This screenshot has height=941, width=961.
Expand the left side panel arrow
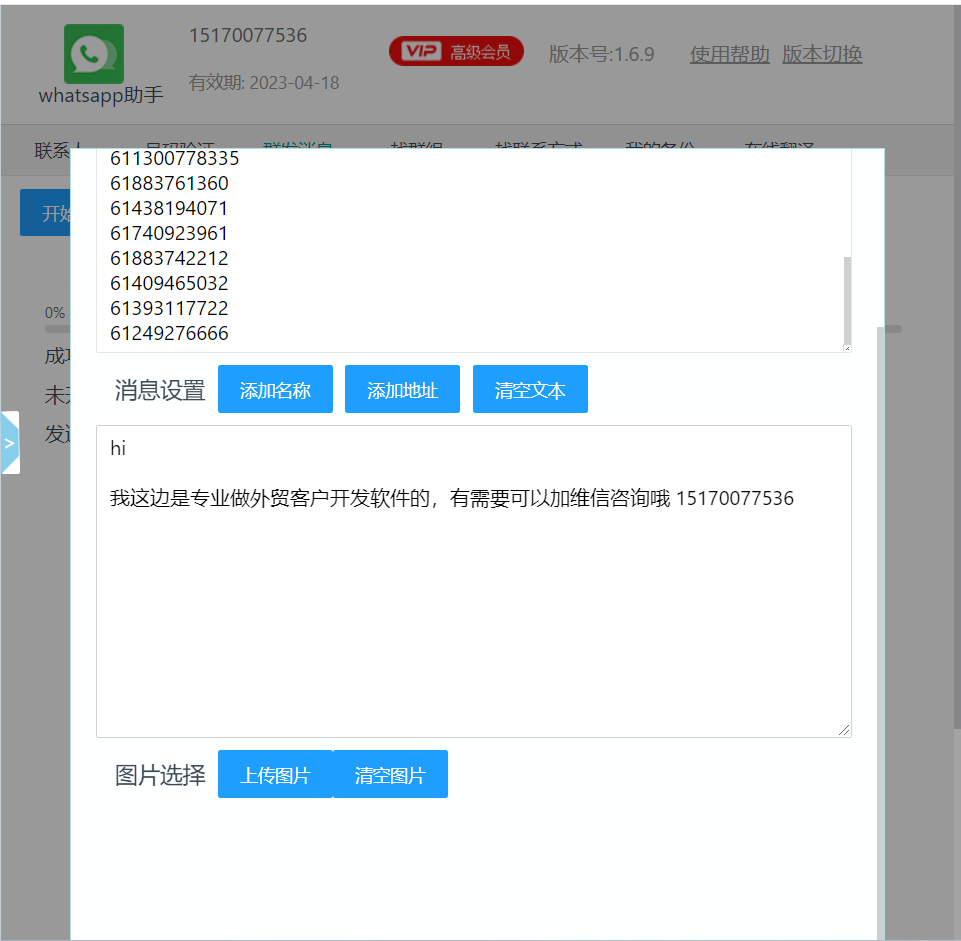coord(10,442)
